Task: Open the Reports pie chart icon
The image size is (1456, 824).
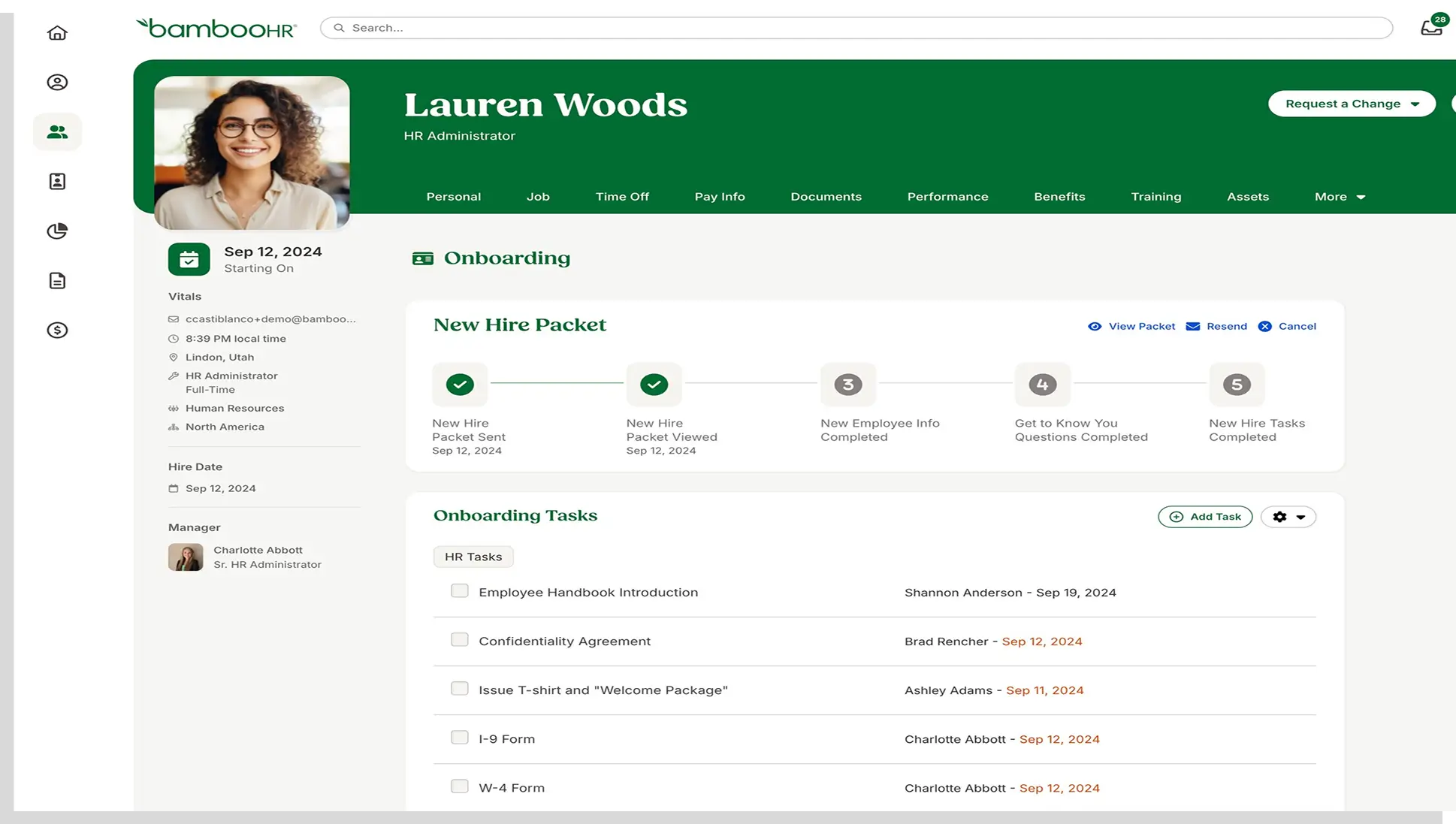Action: pos(57,231)
